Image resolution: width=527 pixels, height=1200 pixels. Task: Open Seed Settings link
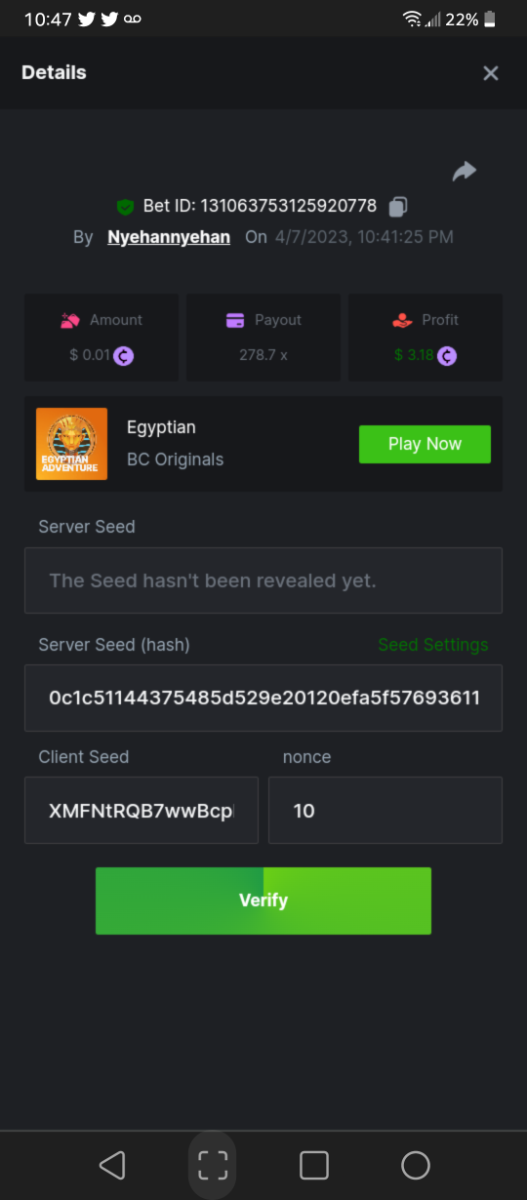pyautogui.click(x=433, y=645)
